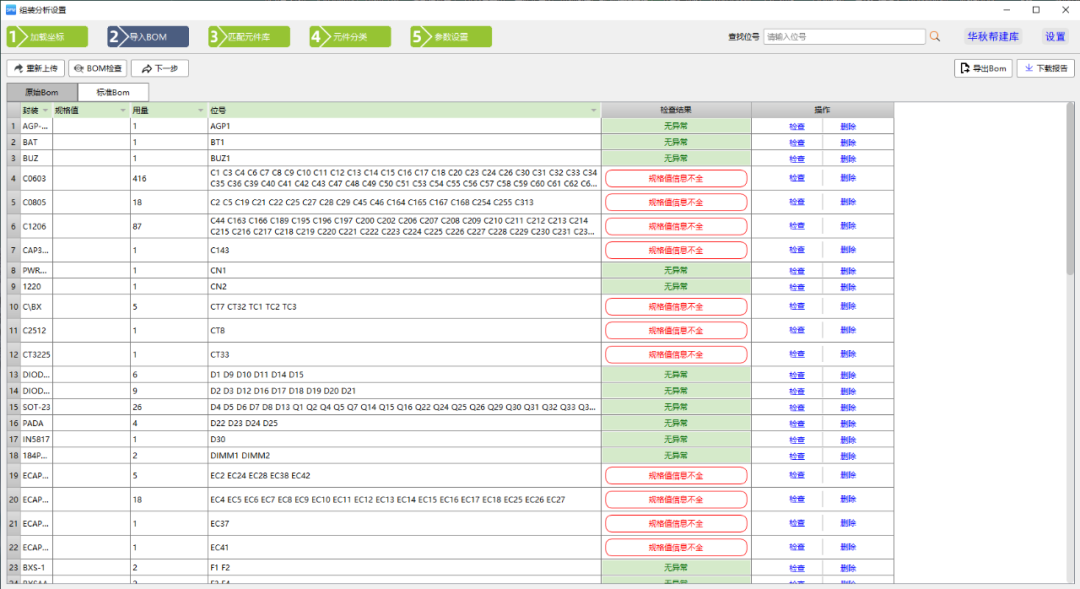Click the orange search magnifier icon
1080x589 pixels.
point(935,37)
